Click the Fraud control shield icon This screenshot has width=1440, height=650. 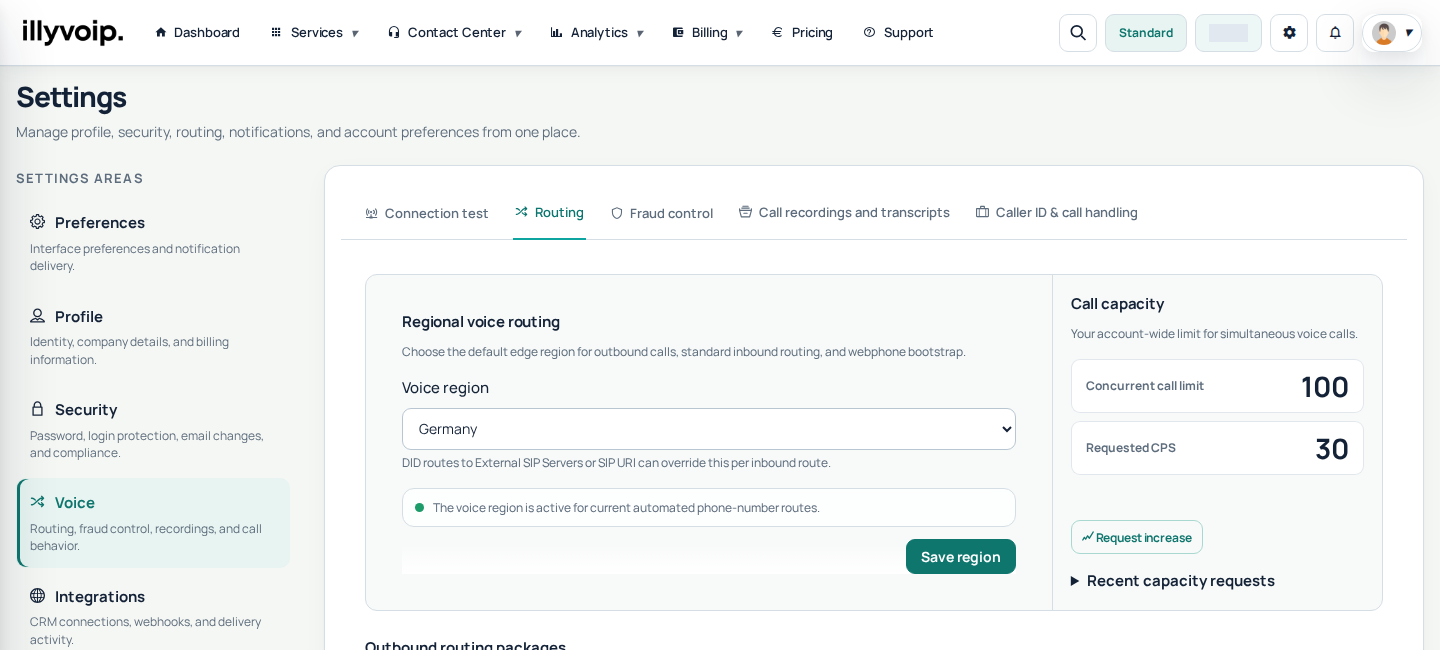pos(617,213)
